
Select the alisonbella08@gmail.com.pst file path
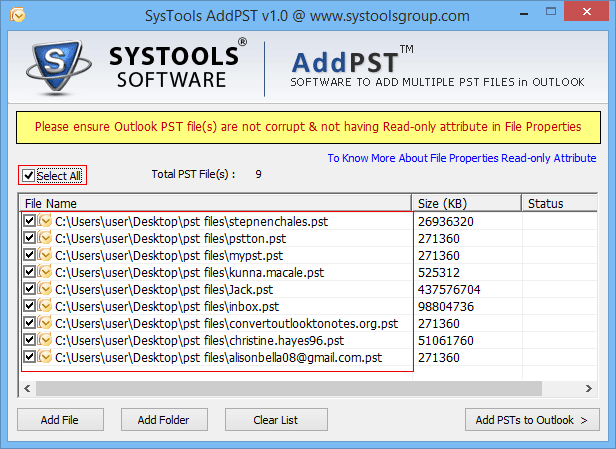click(x=218, y=357)
